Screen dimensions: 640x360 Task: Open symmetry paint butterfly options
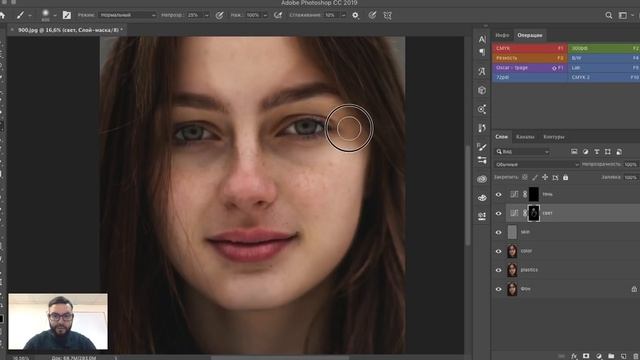[387, 15]
